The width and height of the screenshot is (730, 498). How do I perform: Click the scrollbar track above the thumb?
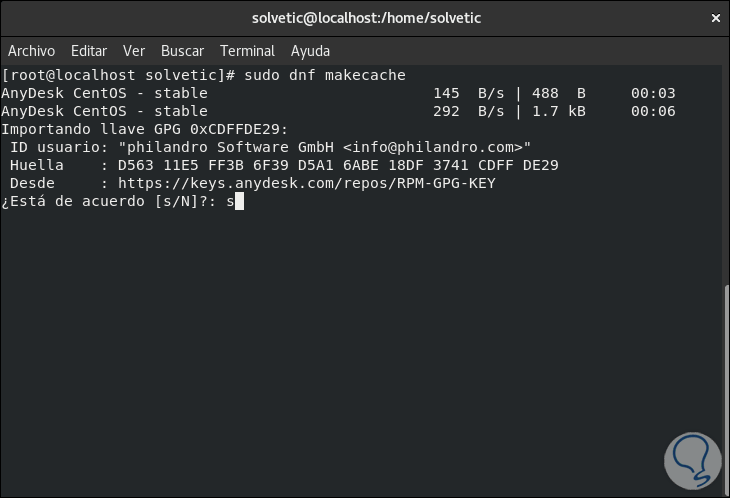pyautogui.click(x=725, y=170)
